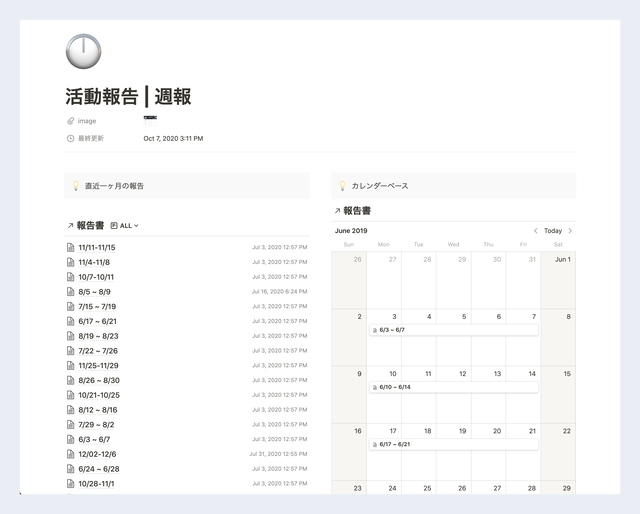This screenshot has width=640, height=514.
Task: Click Jul 31, 2020 12:55 PM timestamp
Action: click(278, 454)
